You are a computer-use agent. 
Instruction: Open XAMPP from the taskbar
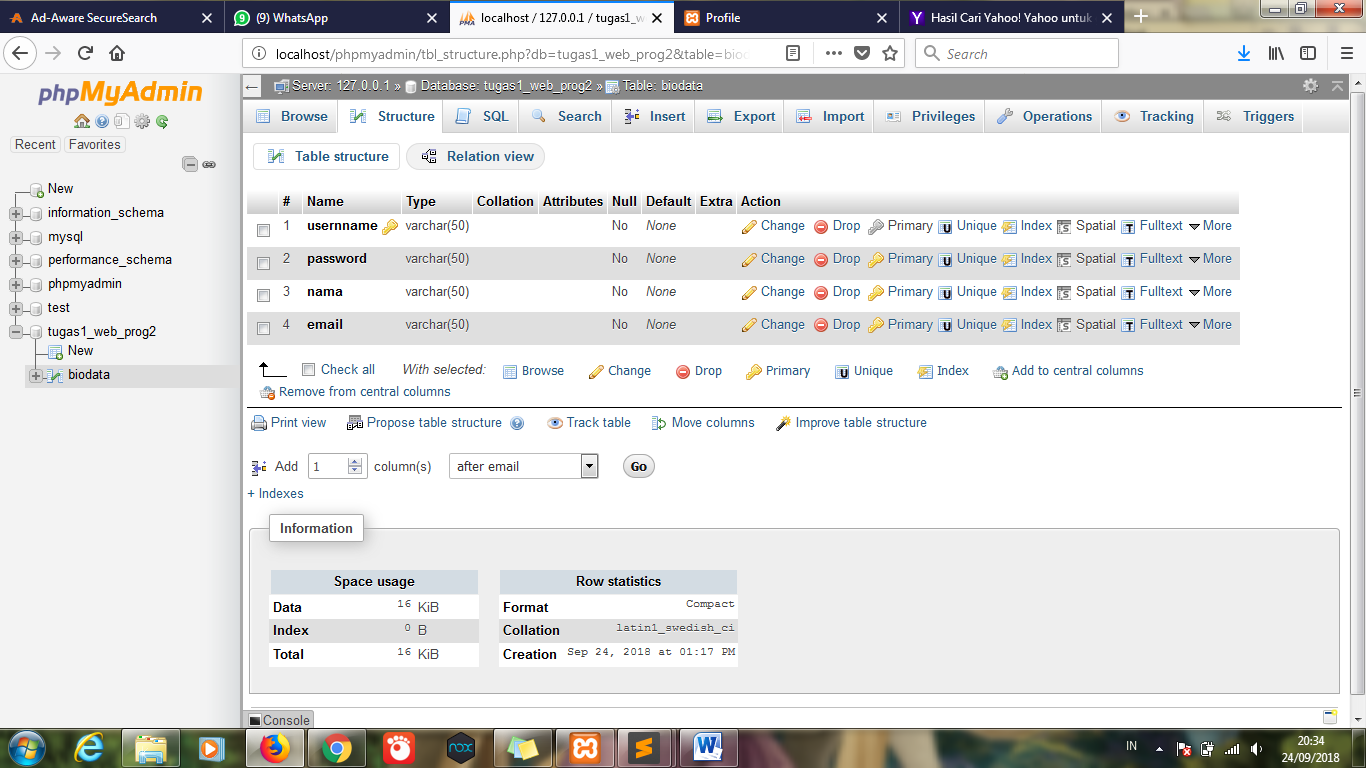(x=585, y=748)
